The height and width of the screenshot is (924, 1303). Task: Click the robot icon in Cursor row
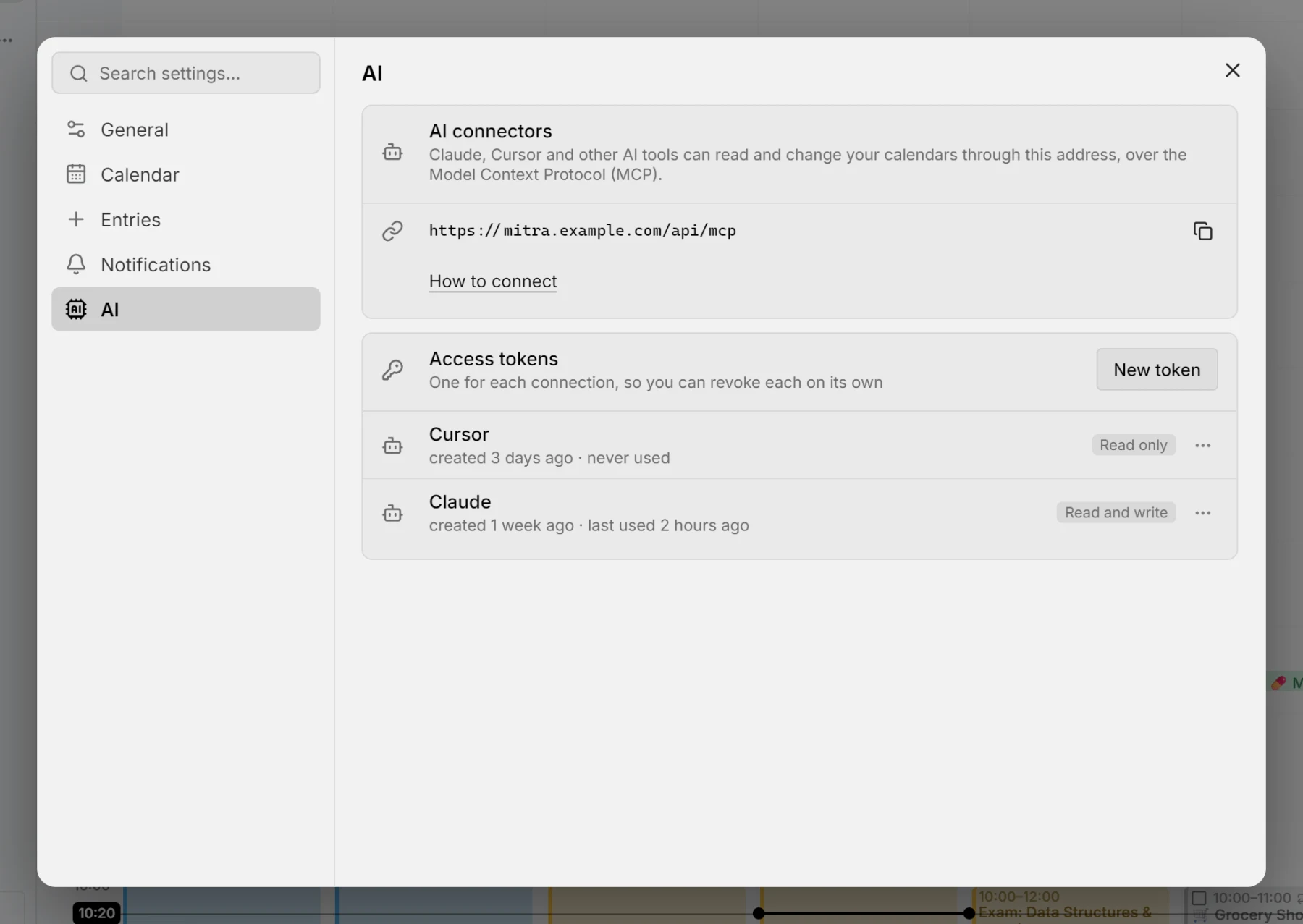pos(392,445)
